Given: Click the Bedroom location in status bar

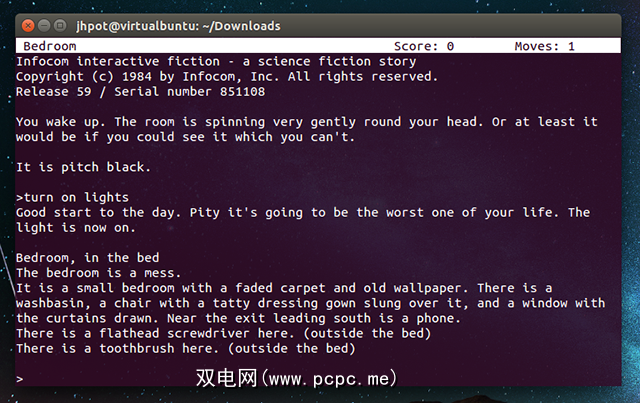Looking at the screenshot, I should (50, 46).
